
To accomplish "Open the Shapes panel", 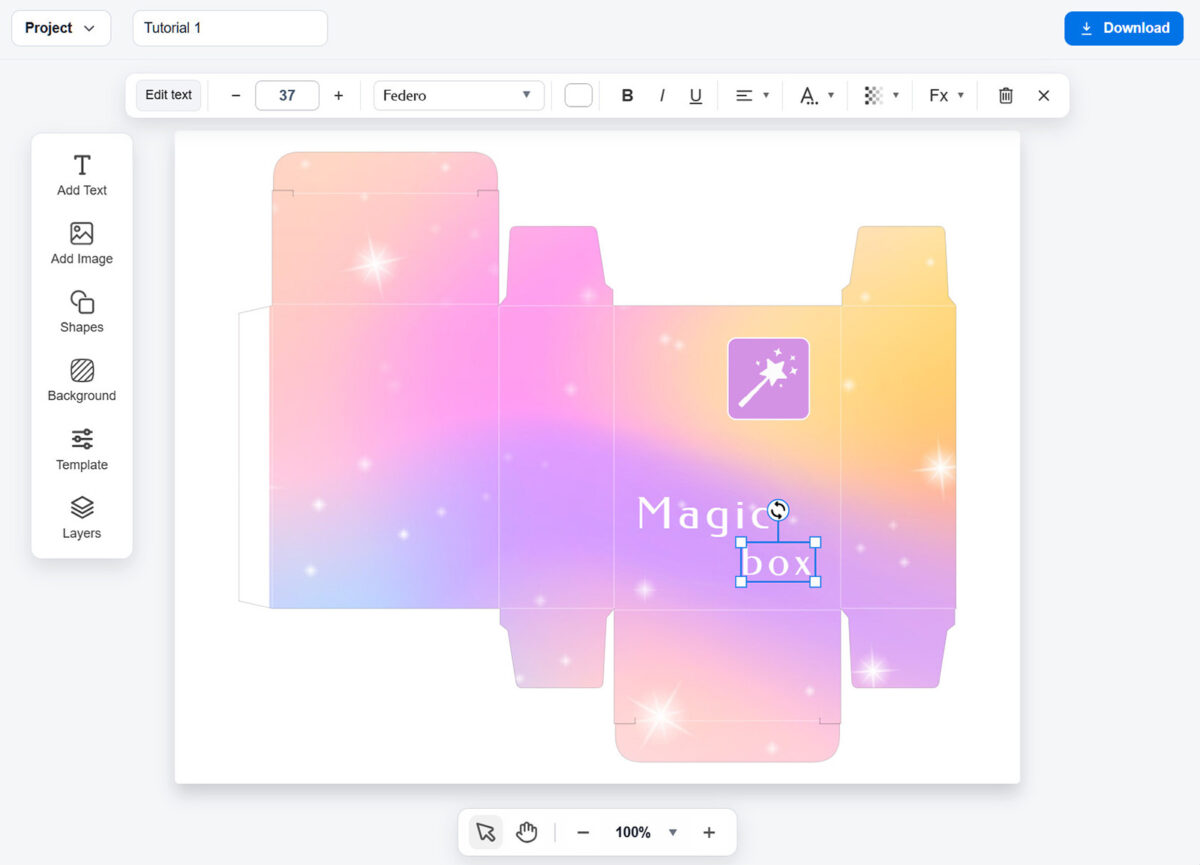I will (x=82, y=312).
